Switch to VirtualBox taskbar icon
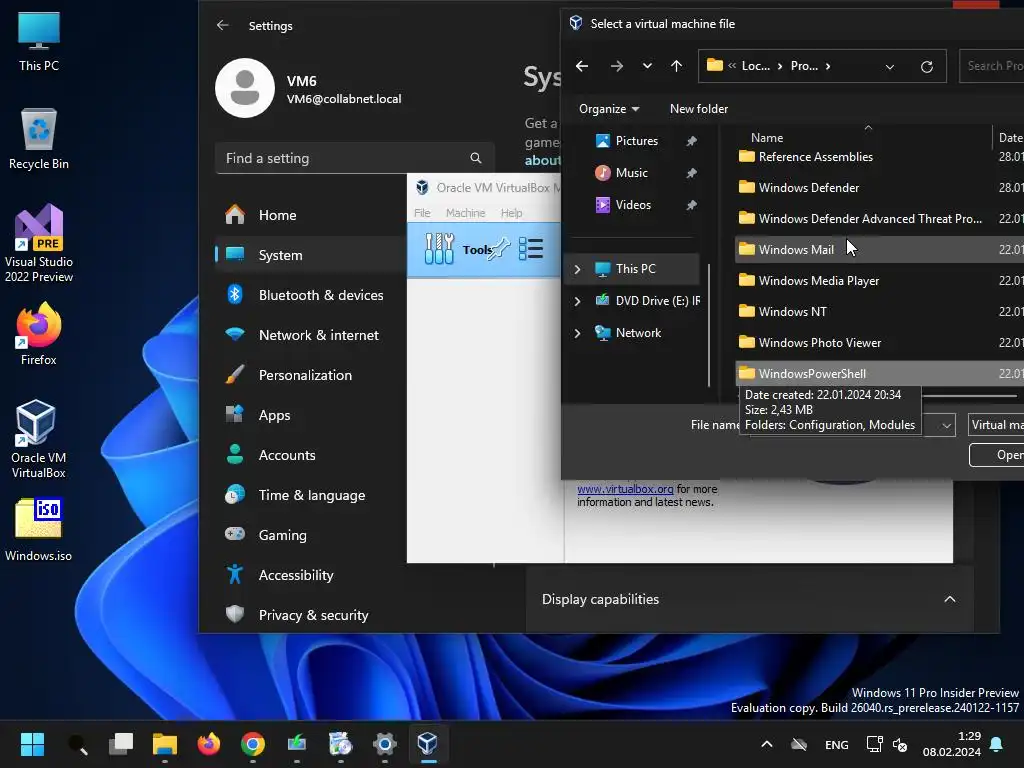The width and height of the screenshot is (1024, 768). point(428,744)
